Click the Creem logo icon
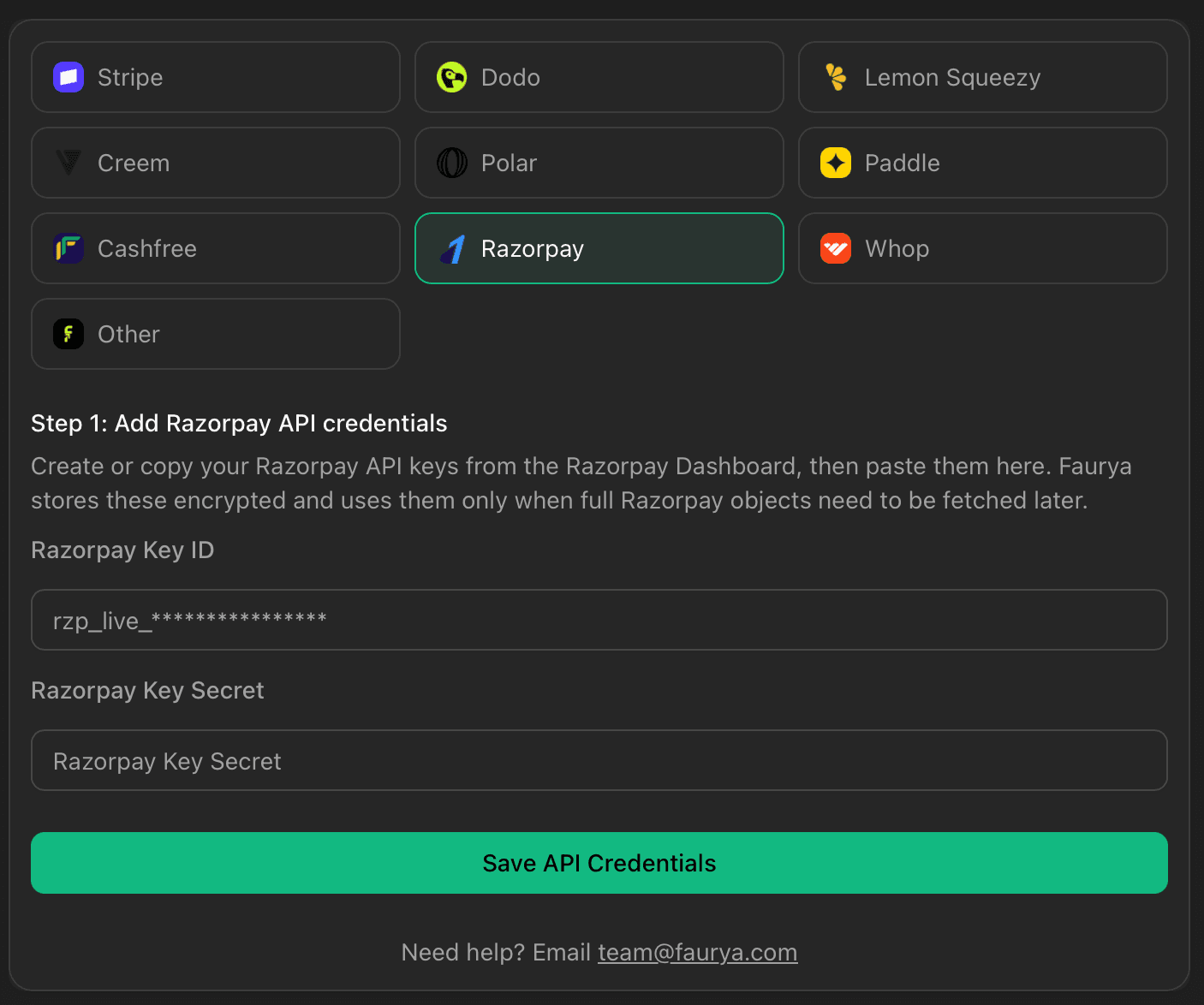The height and width of the screenshot is (1005, 1204). click(69, 163)
